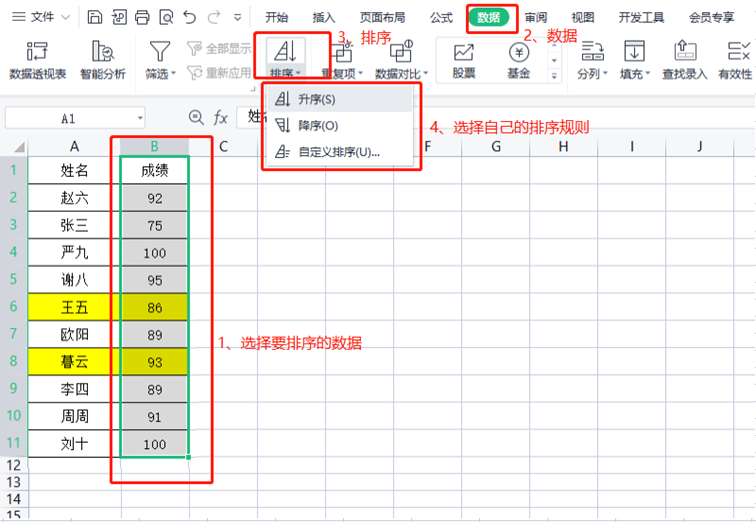756x522 pixels.
Task: Open the 文件 menu
Action: [x=41, y=17]
